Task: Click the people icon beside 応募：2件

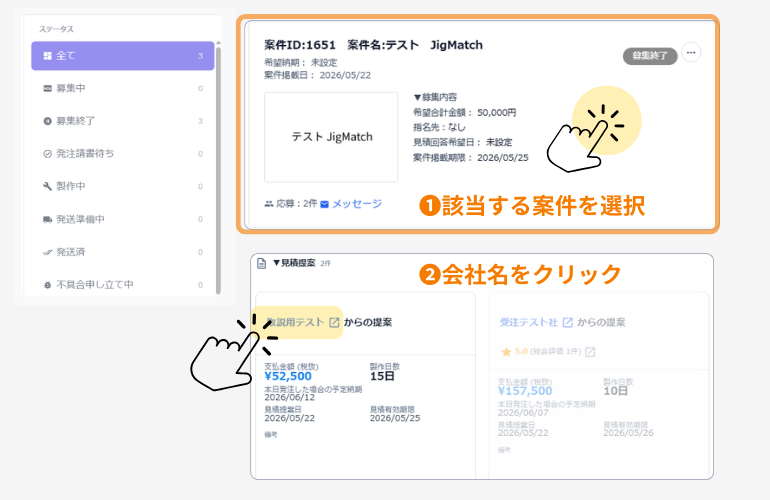Action: tap(269, 203)
